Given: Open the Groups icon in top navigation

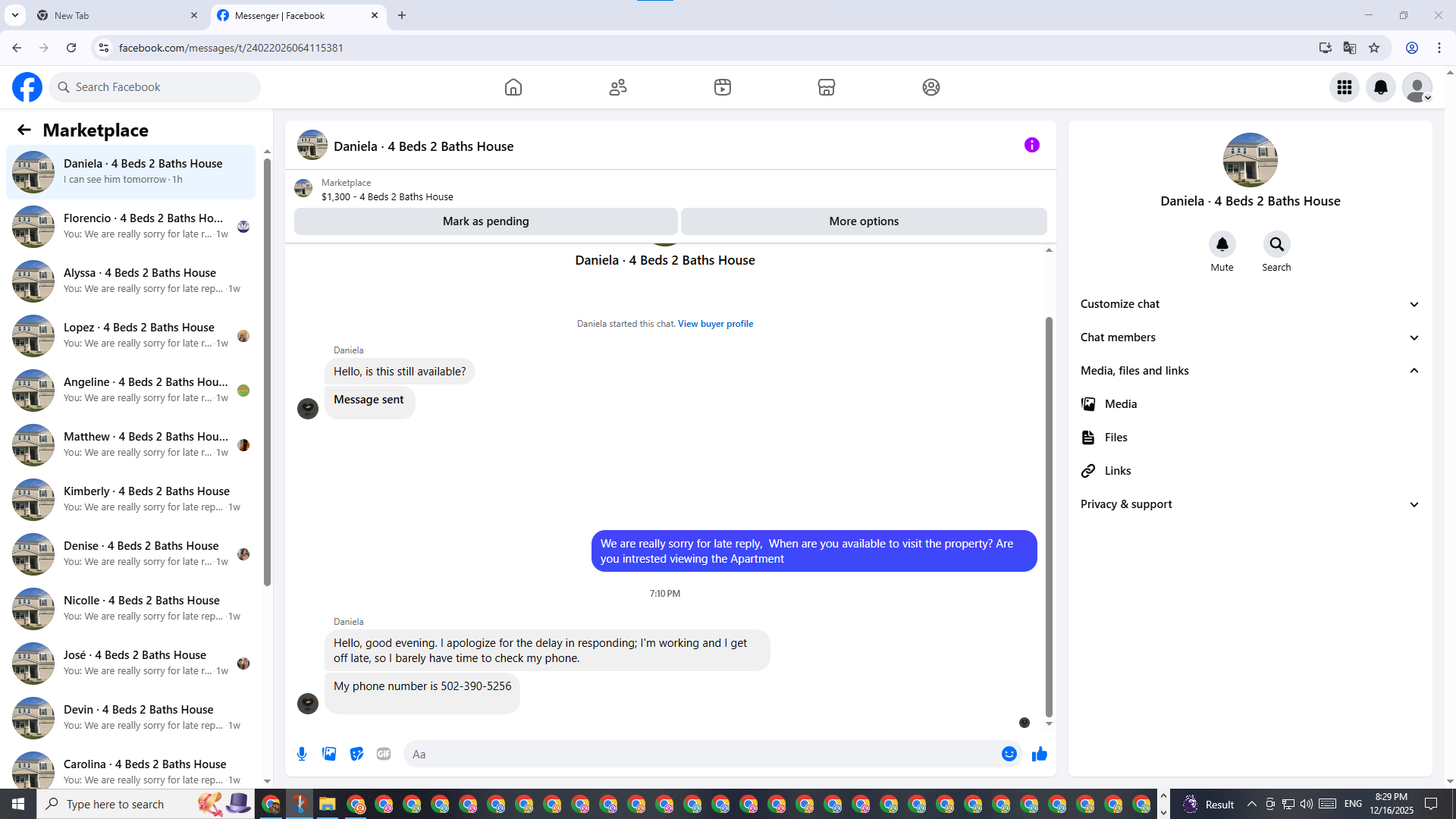Looking at the screenshot, I should 931,87.
